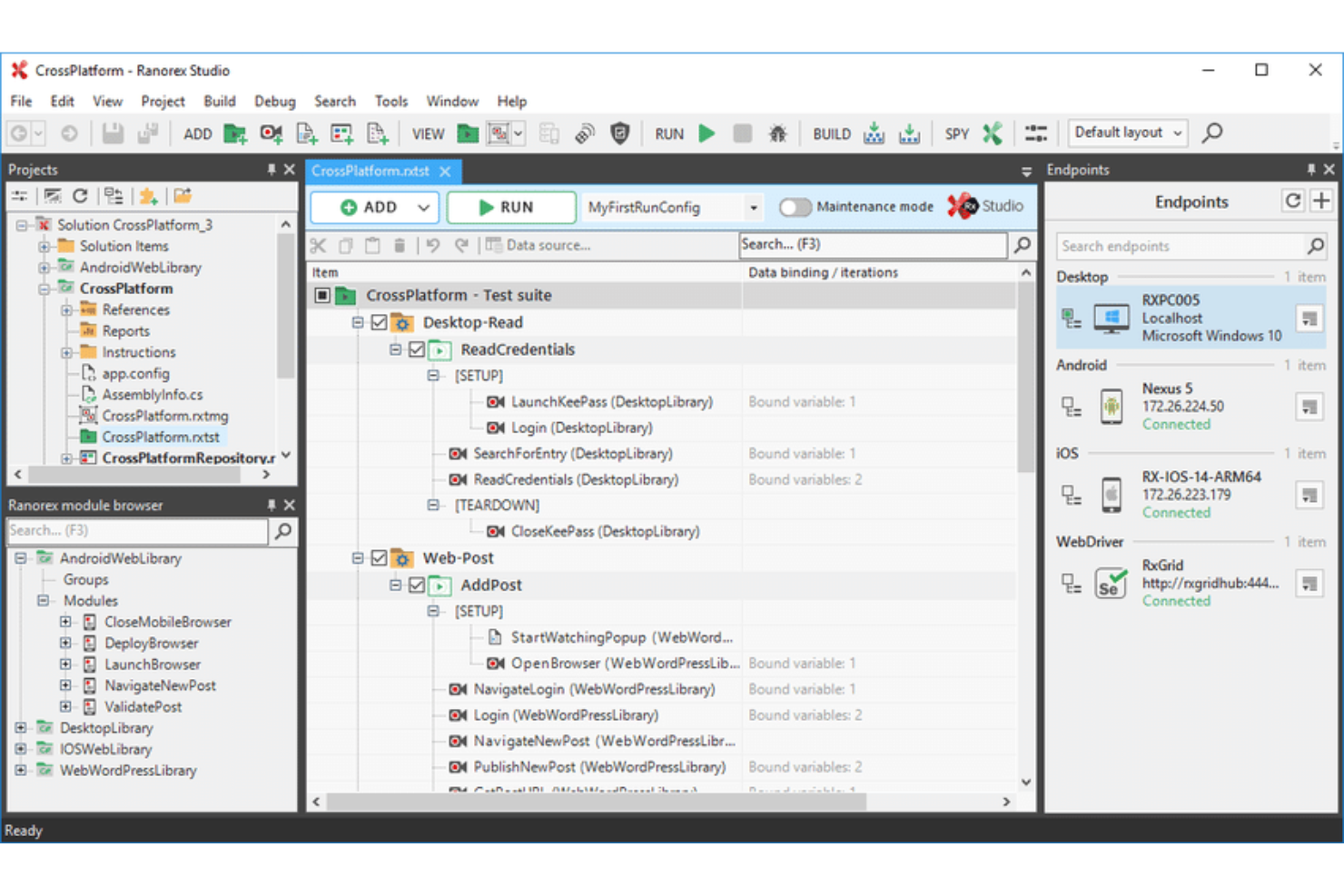Refresh the Projects panel
This screenshot has height=896, width=1344.
point(80,195)
